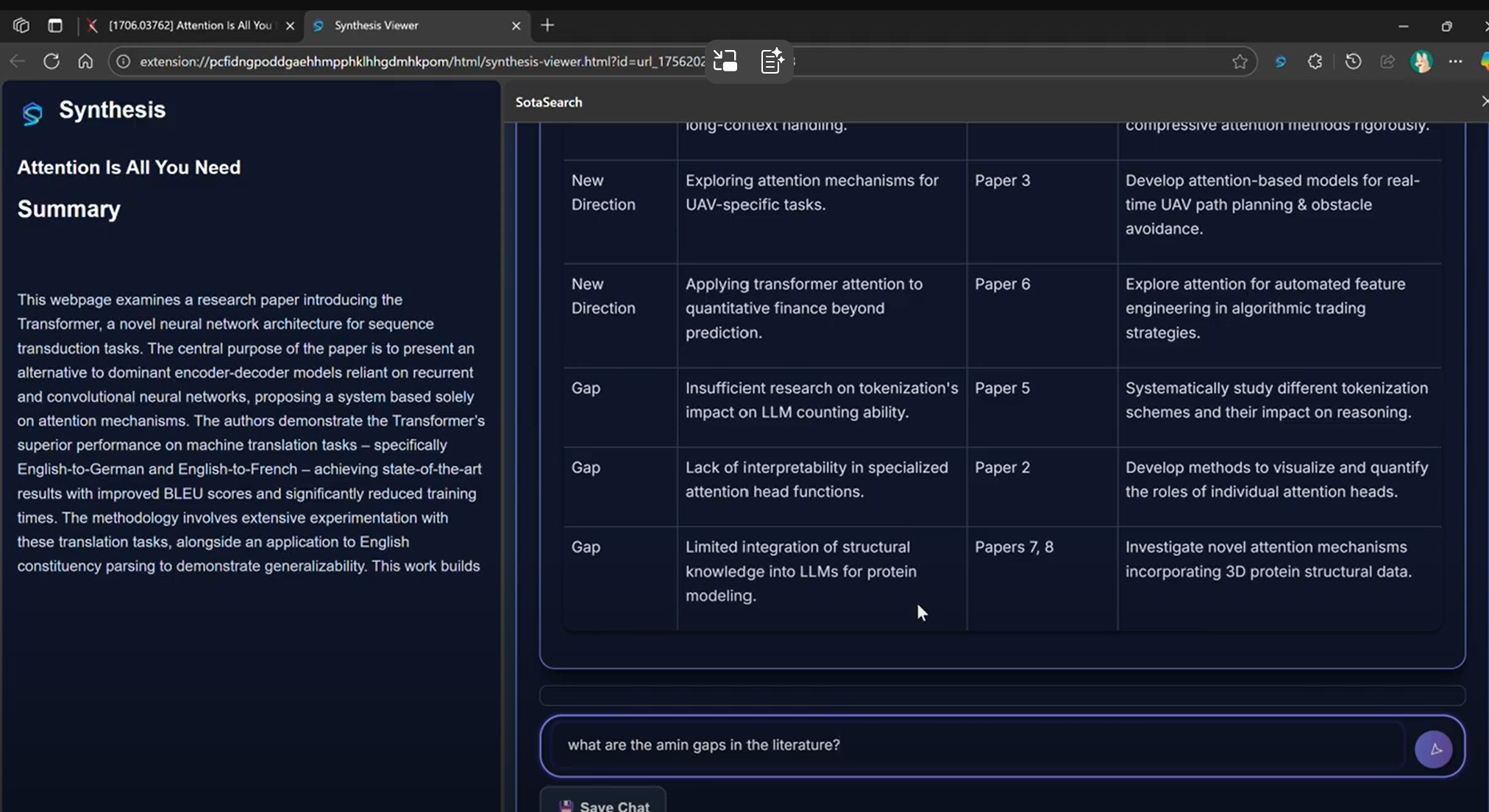Open the browser history icon

[1353, 62]
